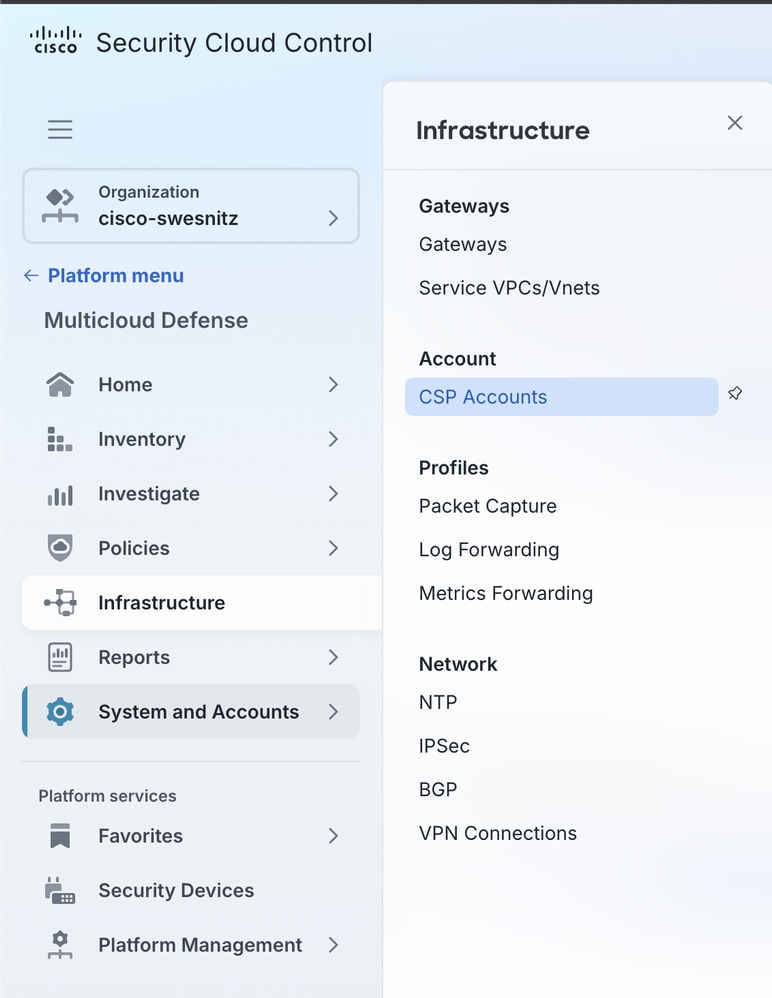Open VPN Connections
The width and height of the screenshot is (772, 998).
click(x=498, y=833)
